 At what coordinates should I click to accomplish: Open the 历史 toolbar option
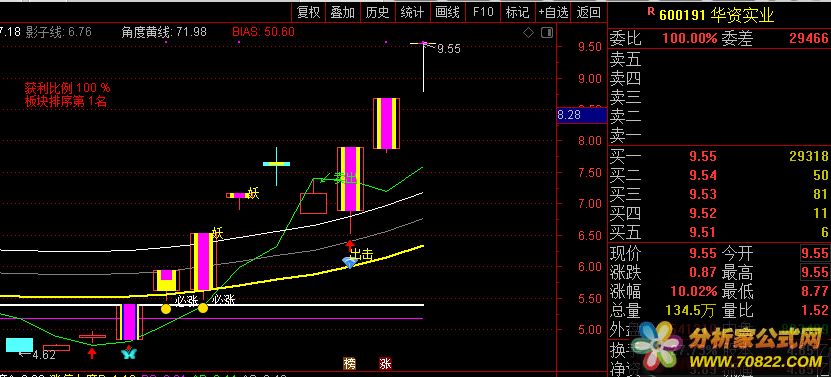(x=377, y=12)
